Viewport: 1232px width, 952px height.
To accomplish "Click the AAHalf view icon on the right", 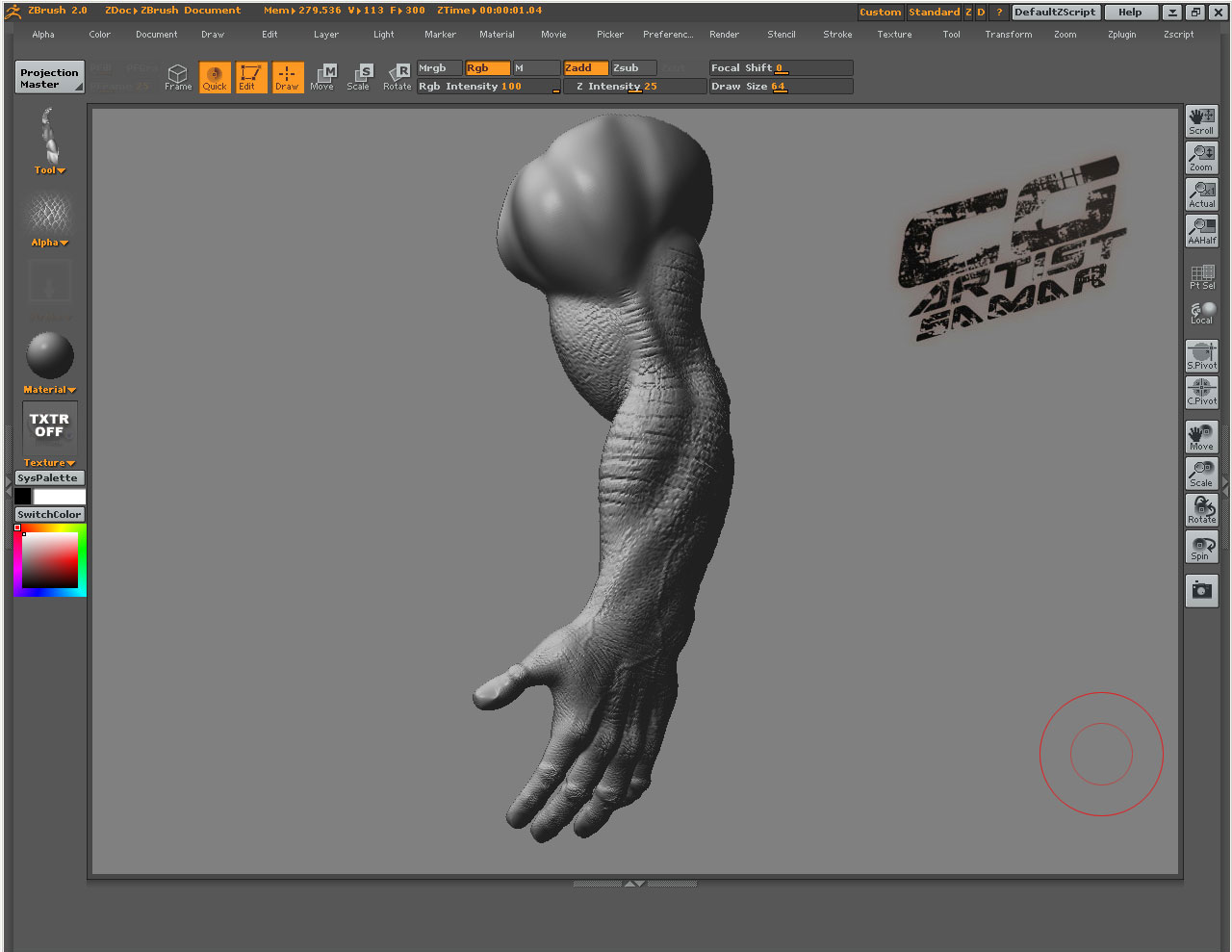I will (x=1200, y=229).
